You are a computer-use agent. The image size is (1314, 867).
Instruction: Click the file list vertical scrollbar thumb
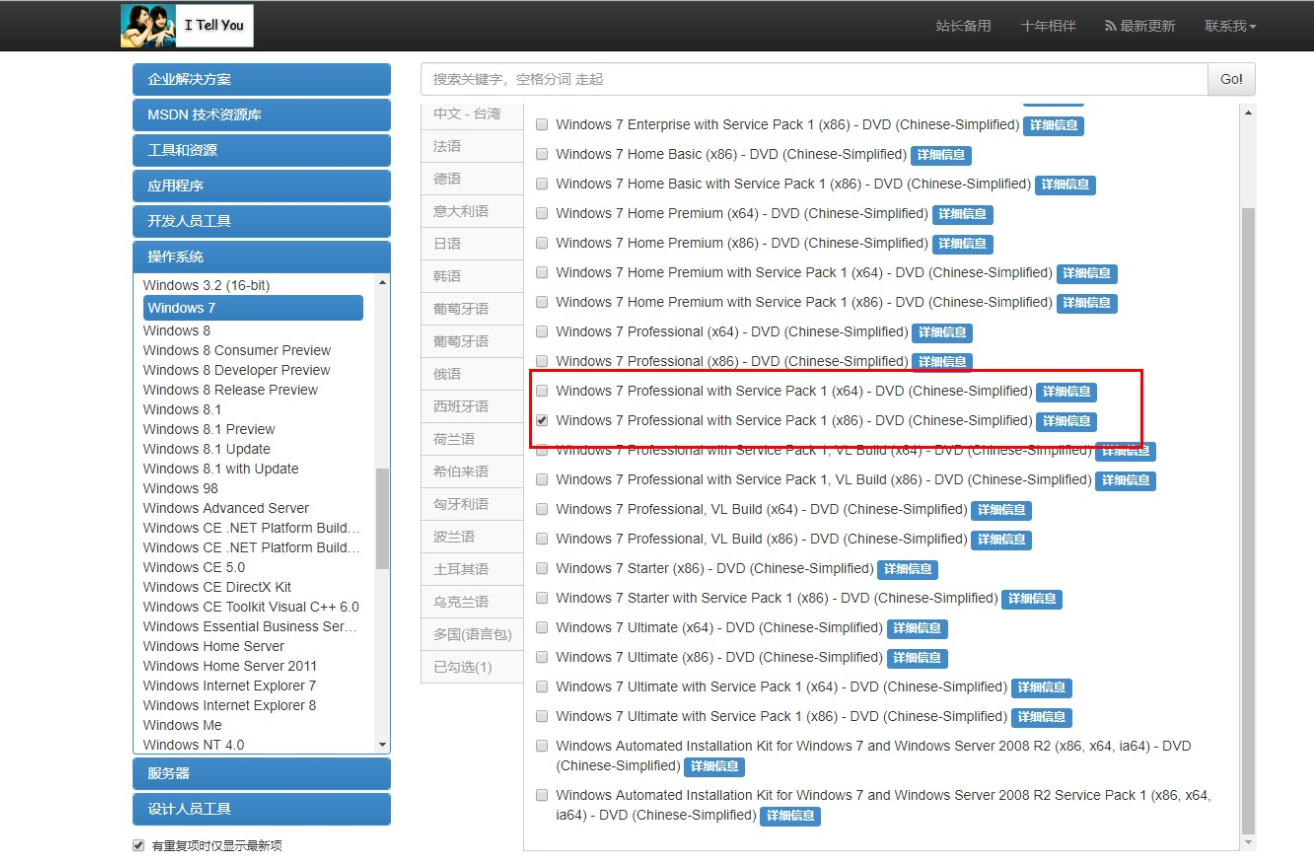click(x=1247, y=520)
